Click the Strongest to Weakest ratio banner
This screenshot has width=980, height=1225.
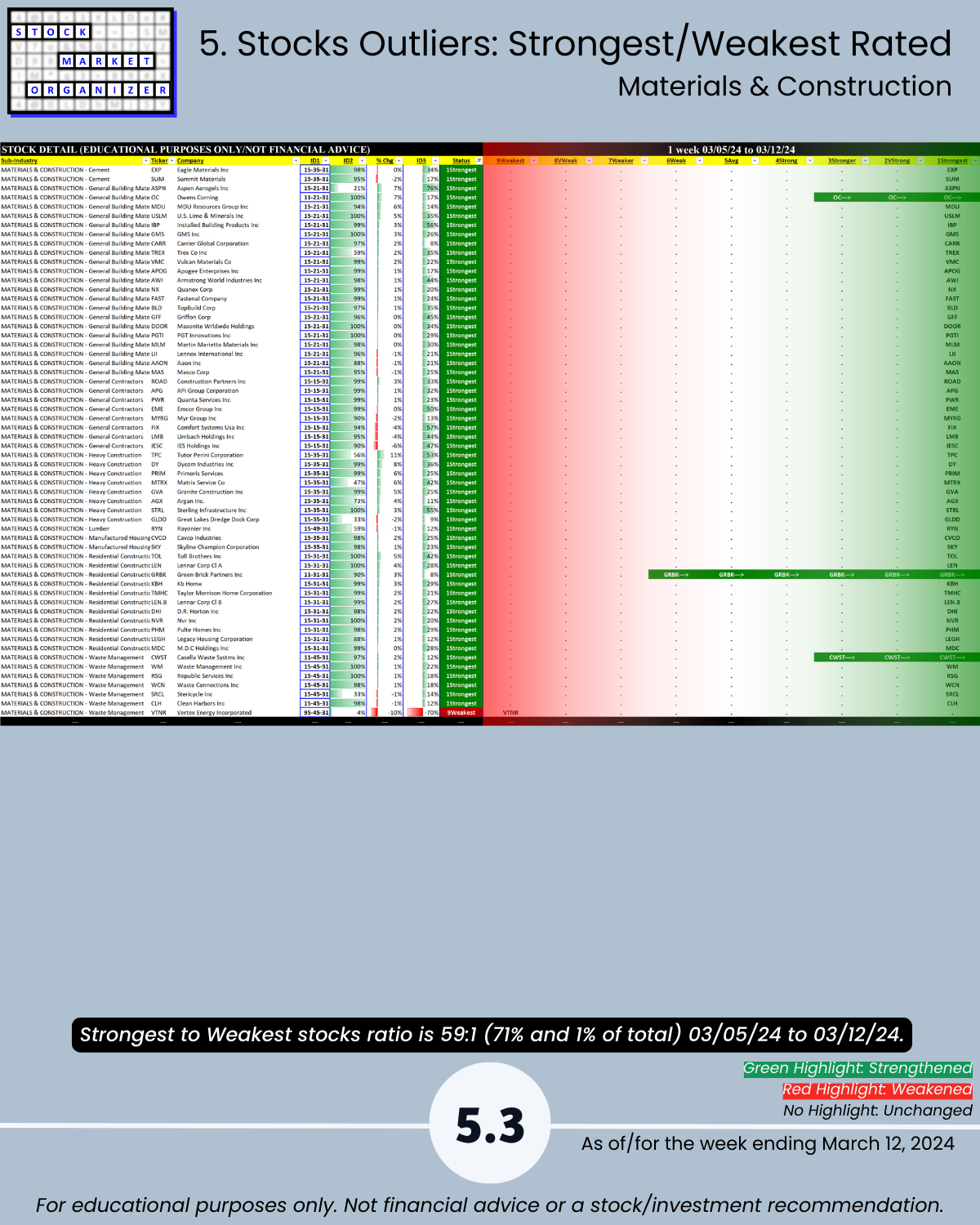pos(492,1035)
